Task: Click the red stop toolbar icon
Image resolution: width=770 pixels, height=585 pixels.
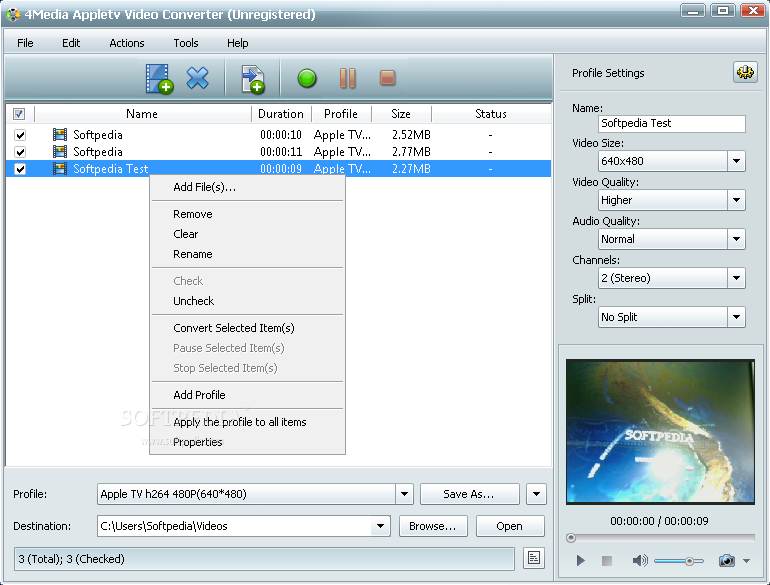Action: tap(387, 78)
